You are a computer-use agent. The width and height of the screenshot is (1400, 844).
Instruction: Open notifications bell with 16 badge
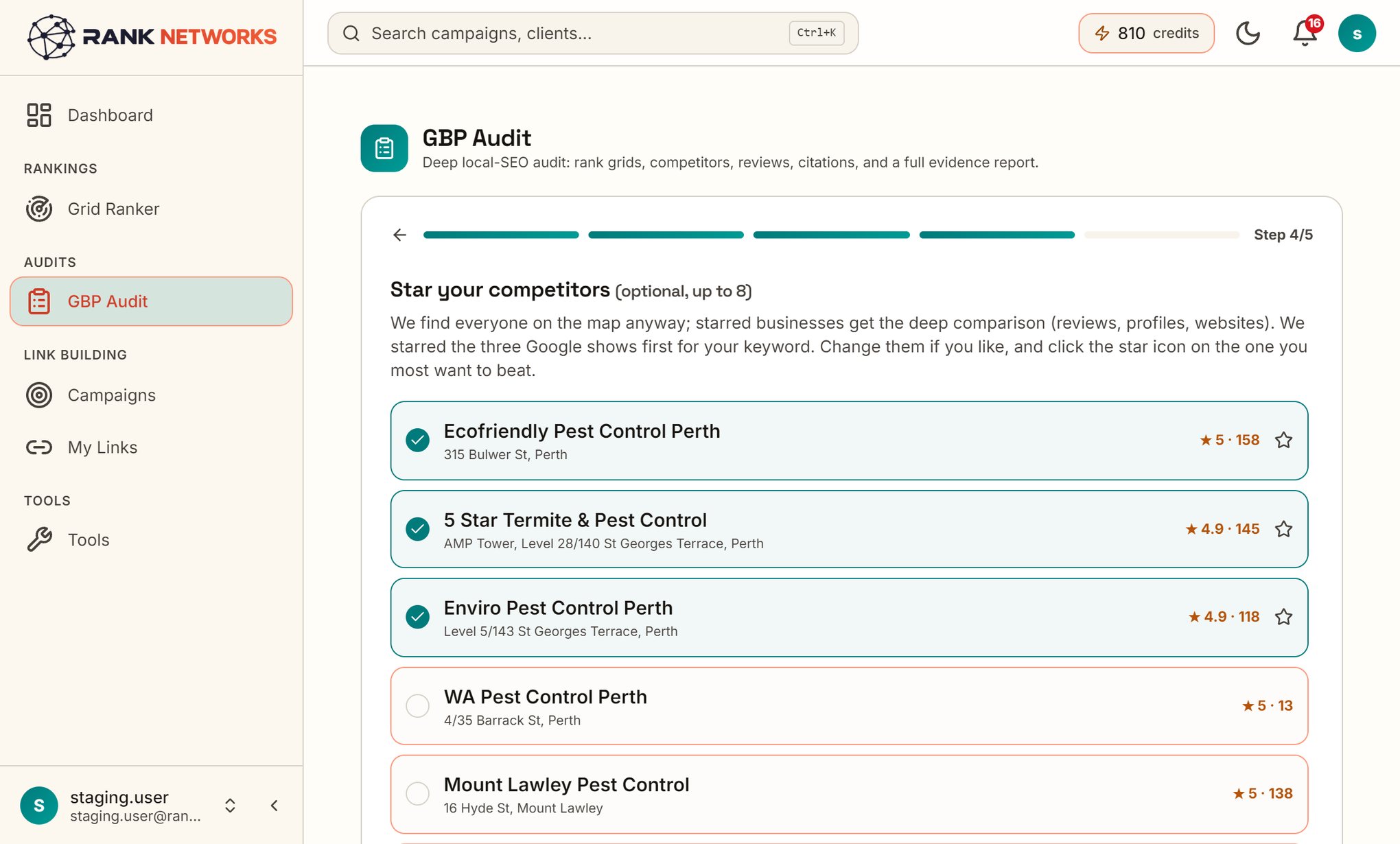[1305, 33]
